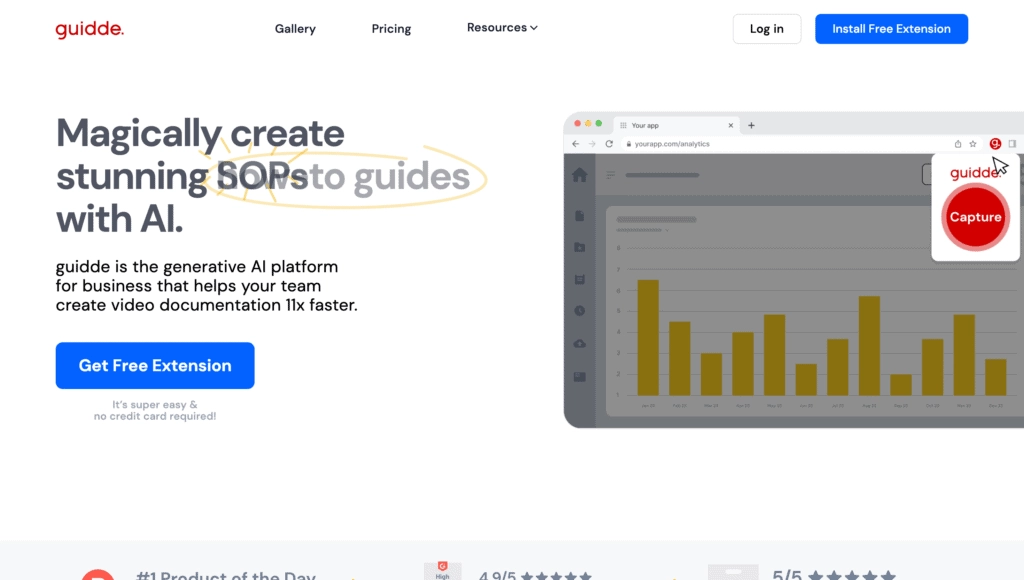Viewport: 1024px width, 580px height.
Task: Open the side panel icon in the browser toolbar
Action: coord(1012,143)
